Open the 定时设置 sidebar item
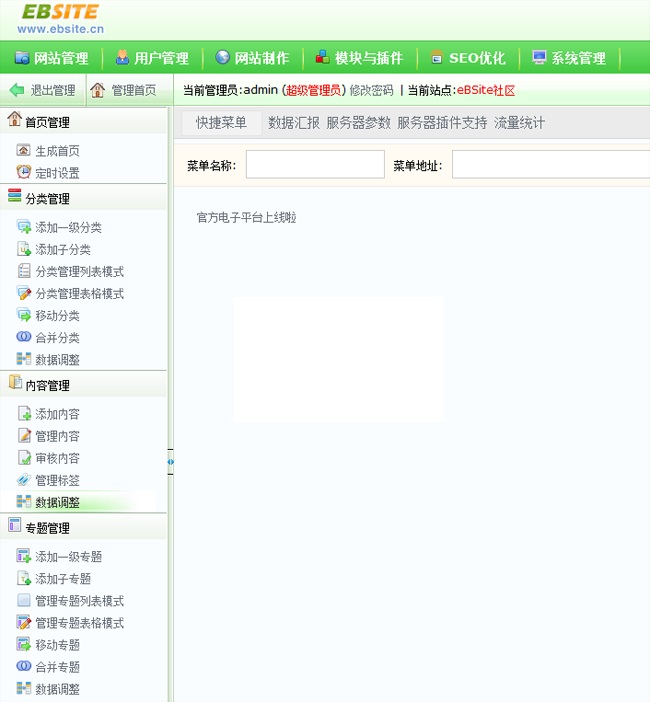Screen dimensions: 650x702 click(x=57, y=173)
